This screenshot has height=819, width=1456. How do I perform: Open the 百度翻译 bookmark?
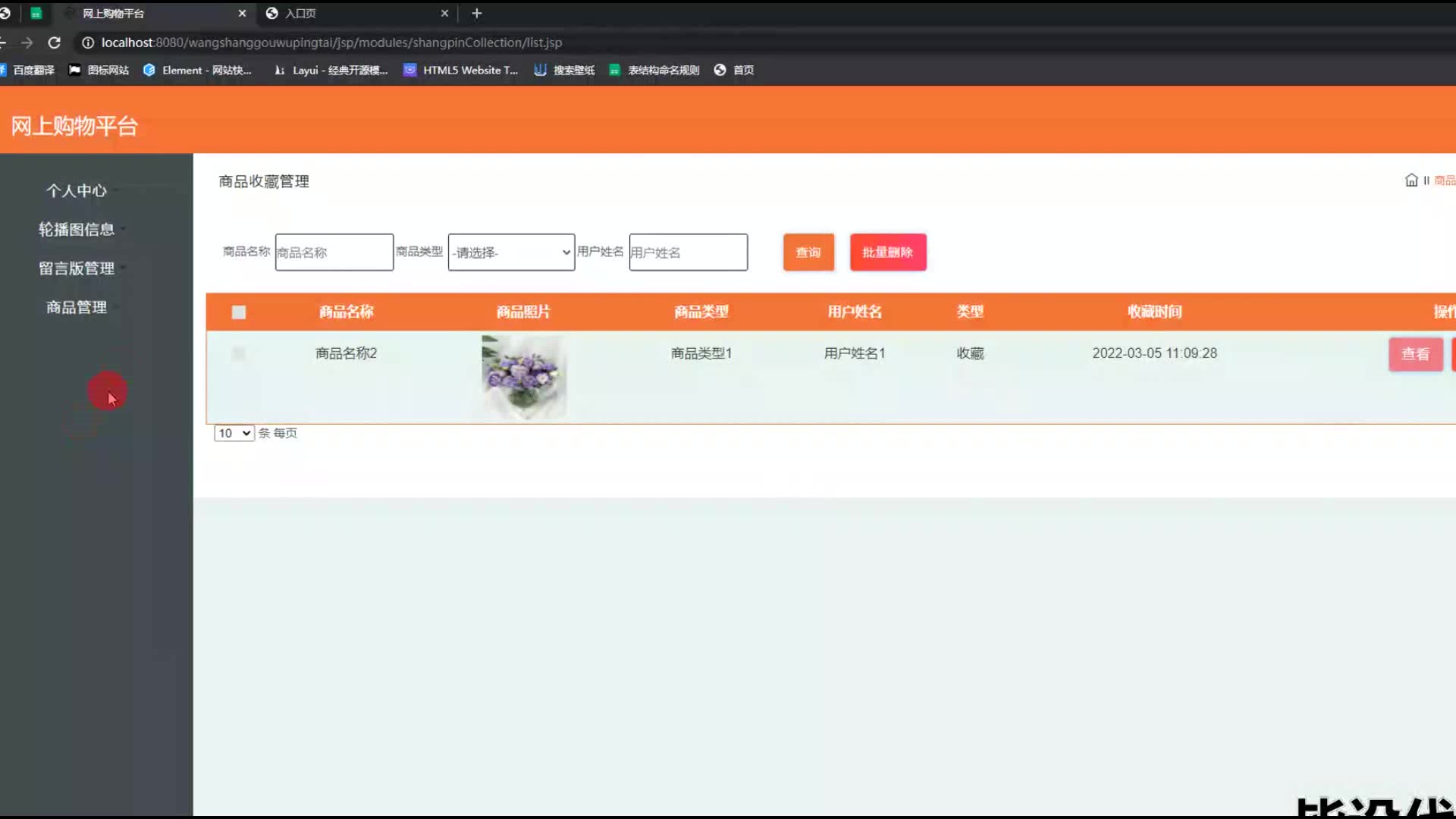pos(28,70)
